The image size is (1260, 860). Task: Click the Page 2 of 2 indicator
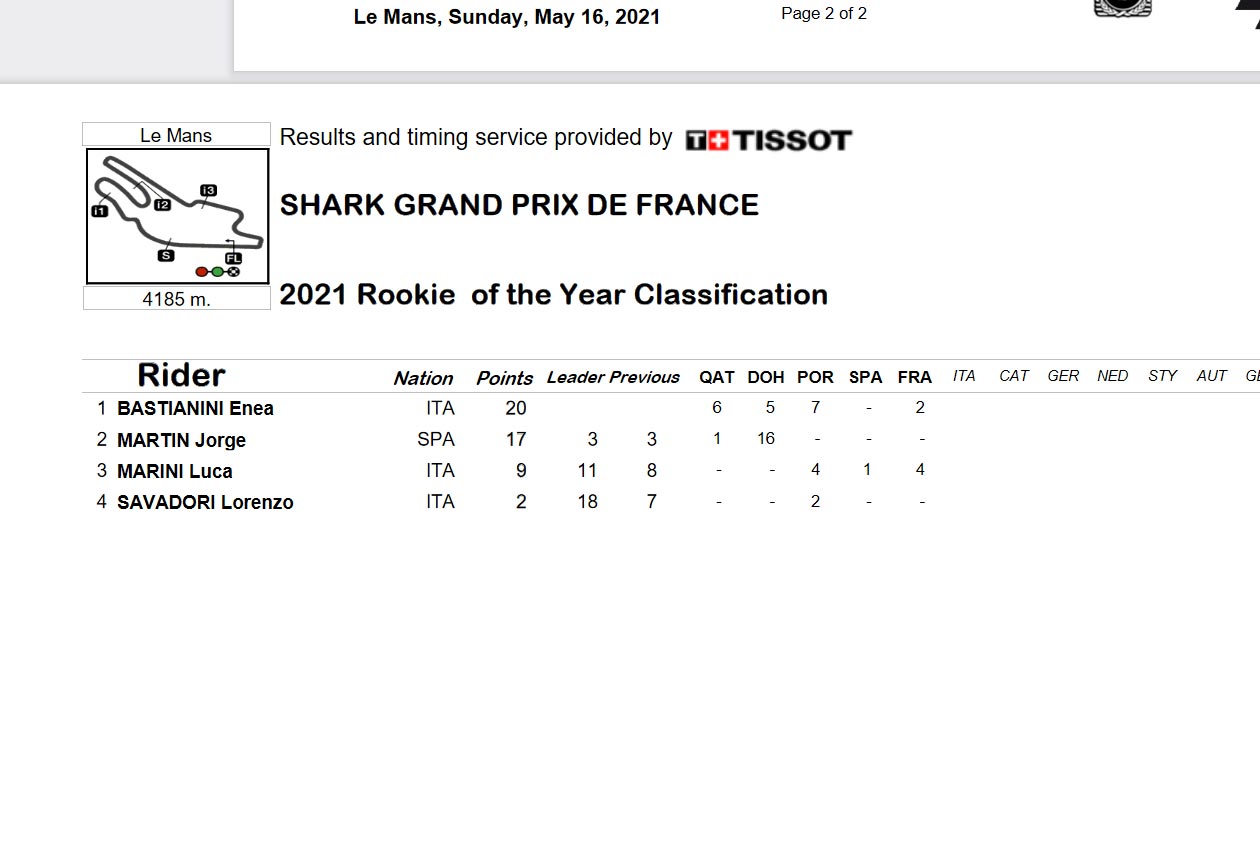[824, 14]
